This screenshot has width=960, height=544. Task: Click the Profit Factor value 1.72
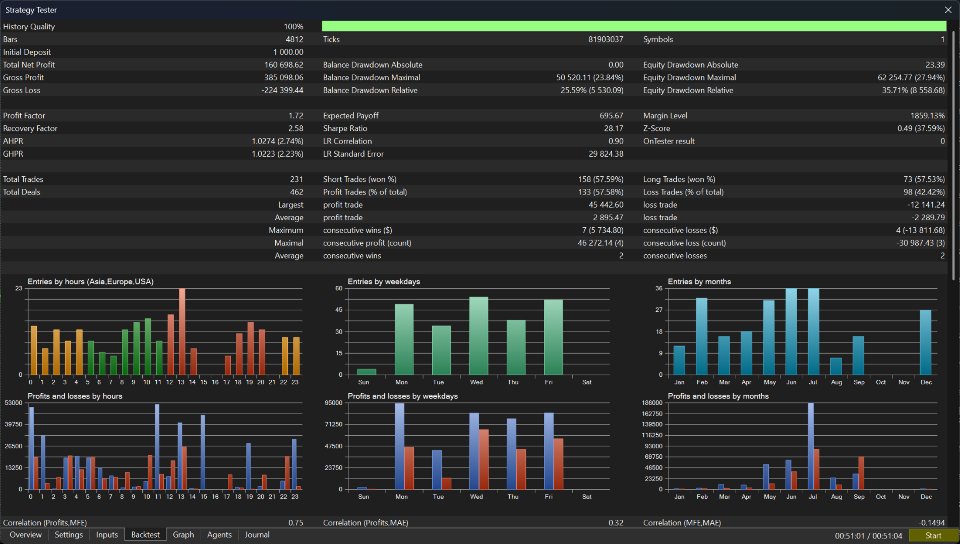point(296,116)
